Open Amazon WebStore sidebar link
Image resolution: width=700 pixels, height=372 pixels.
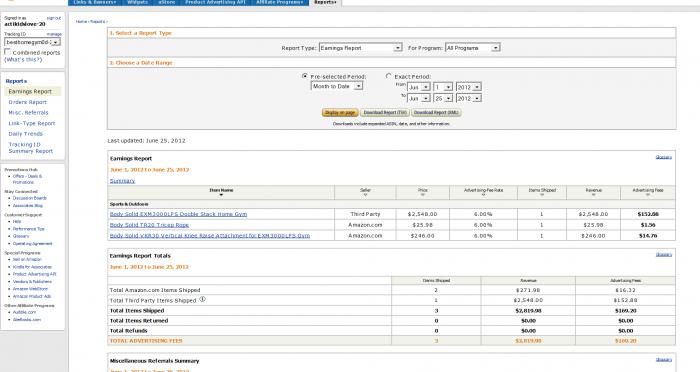[30, 289]
